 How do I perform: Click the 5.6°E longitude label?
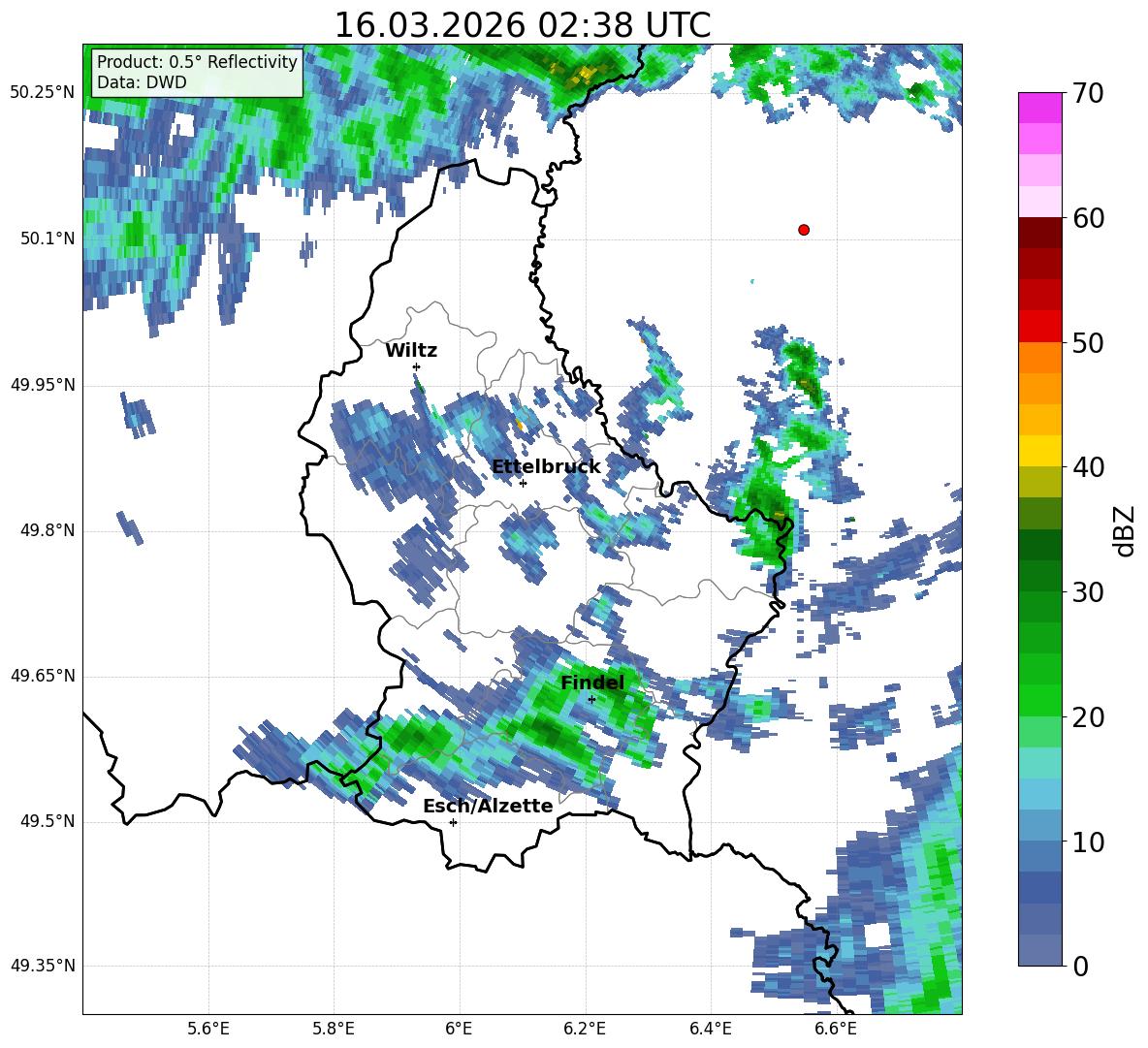coord(208,1029)
